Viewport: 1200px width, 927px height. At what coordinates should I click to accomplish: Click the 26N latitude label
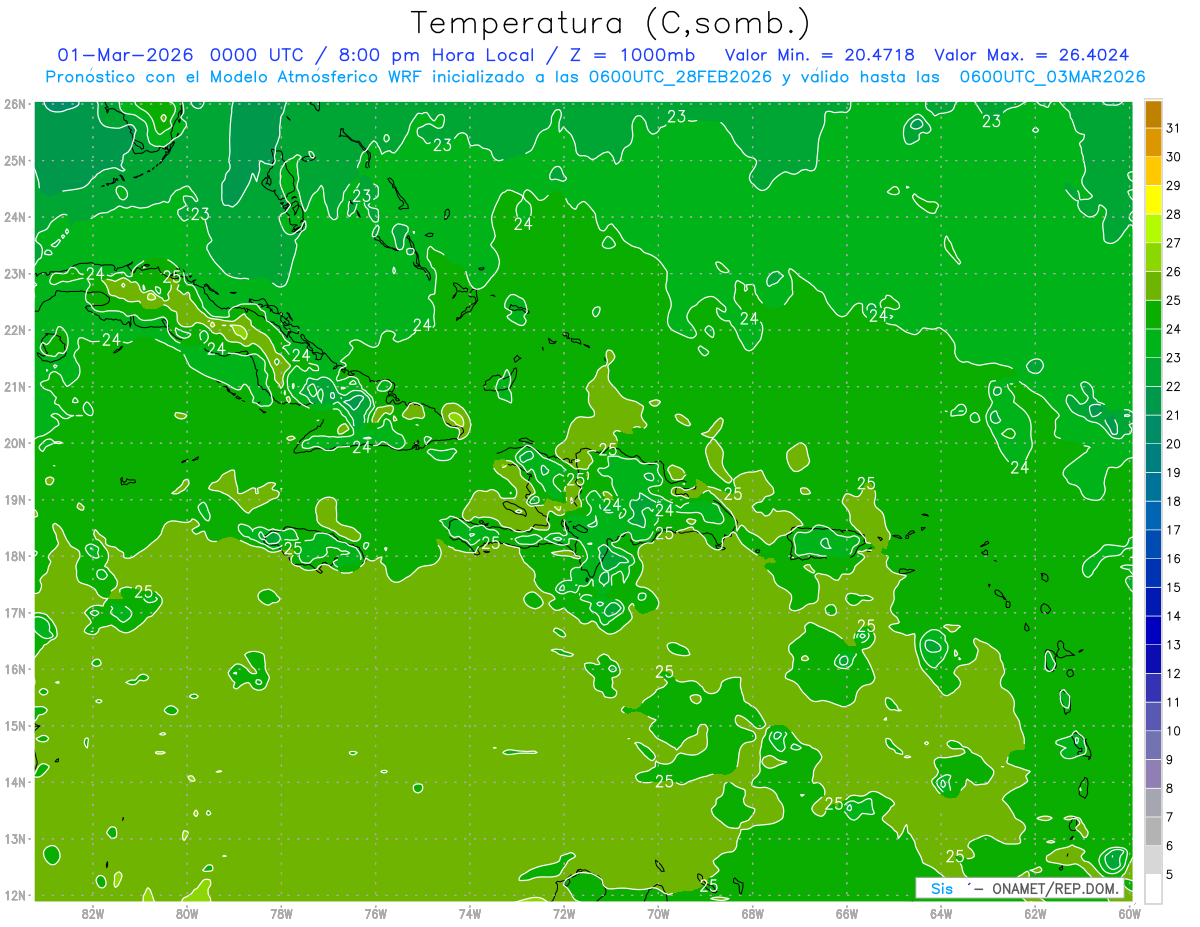click(x=14, y=103)
